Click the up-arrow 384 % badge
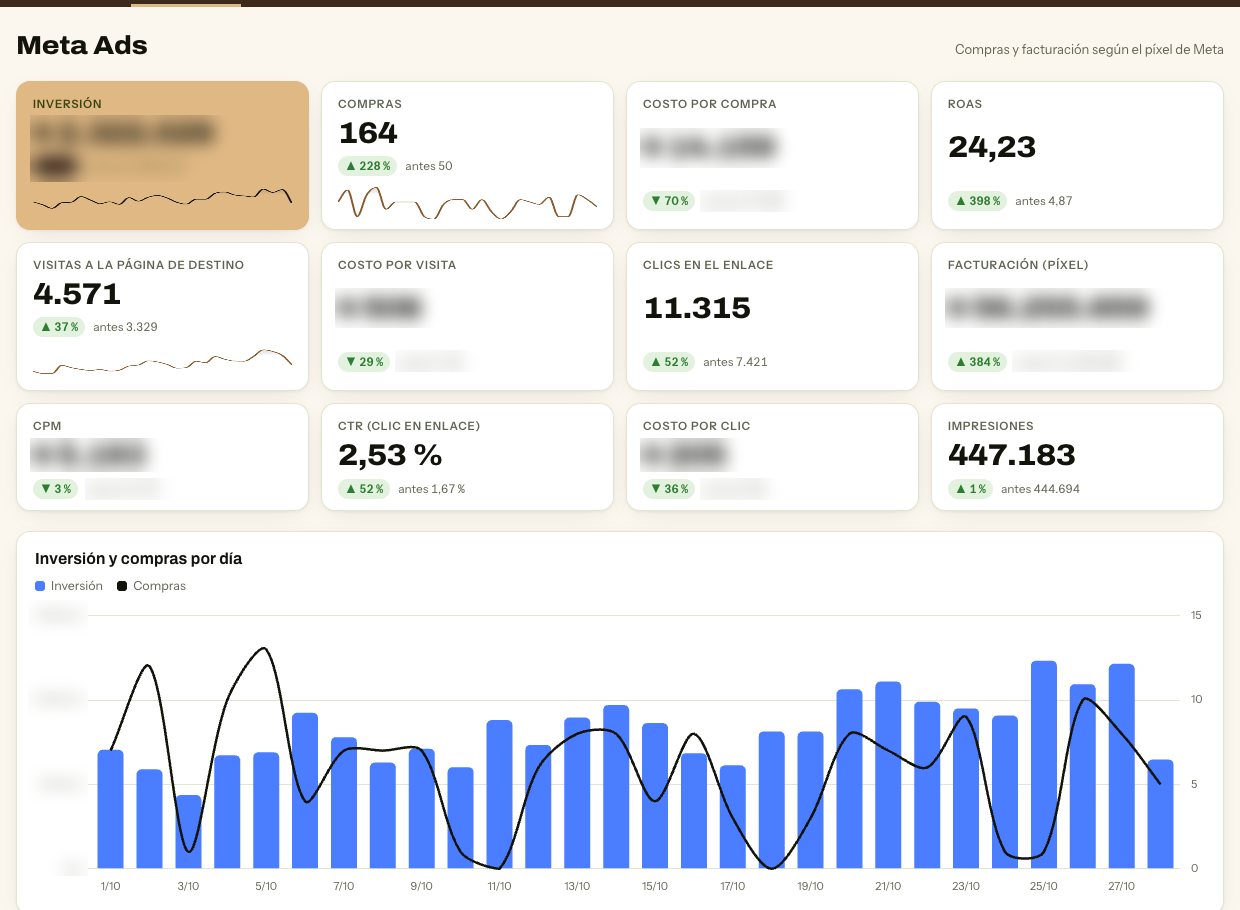This screenshot has width=1240, height=910. (977, 362)
